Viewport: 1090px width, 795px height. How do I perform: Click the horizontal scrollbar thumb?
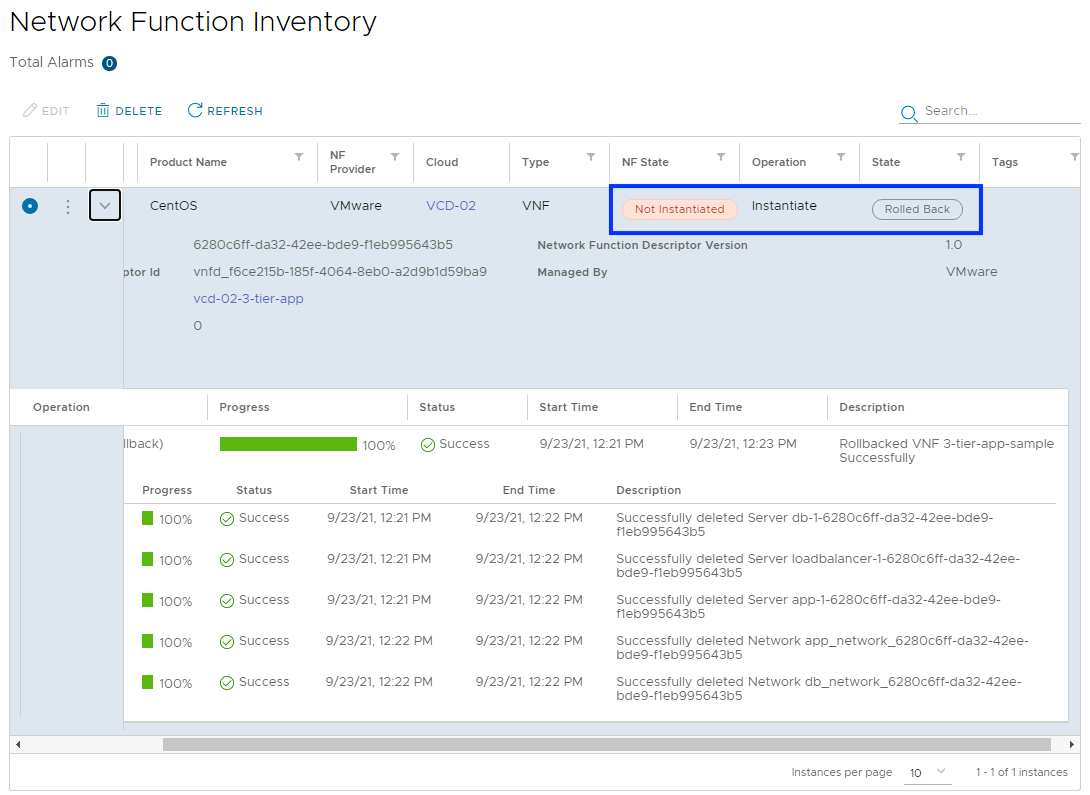pyautogui.click(x=606, y=745)
